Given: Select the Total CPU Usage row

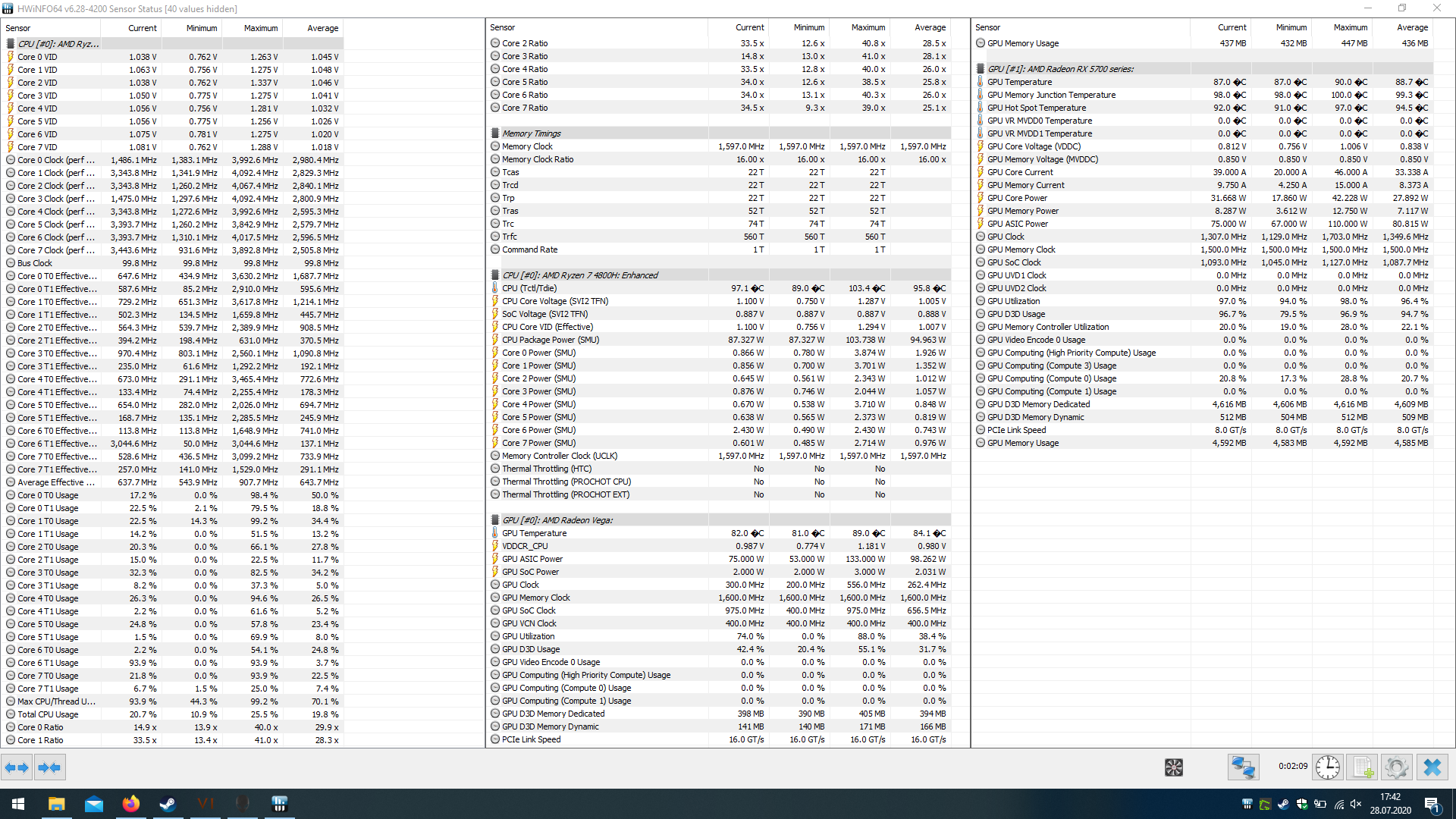Looking at the screenshot, I should (48, 714).
